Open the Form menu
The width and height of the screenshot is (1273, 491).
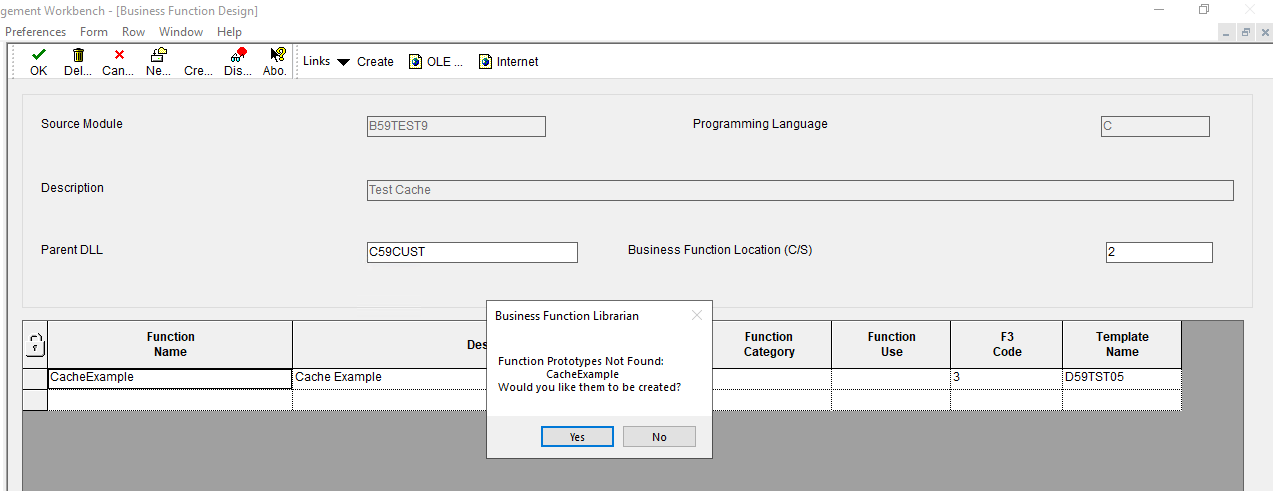point(94,32)
